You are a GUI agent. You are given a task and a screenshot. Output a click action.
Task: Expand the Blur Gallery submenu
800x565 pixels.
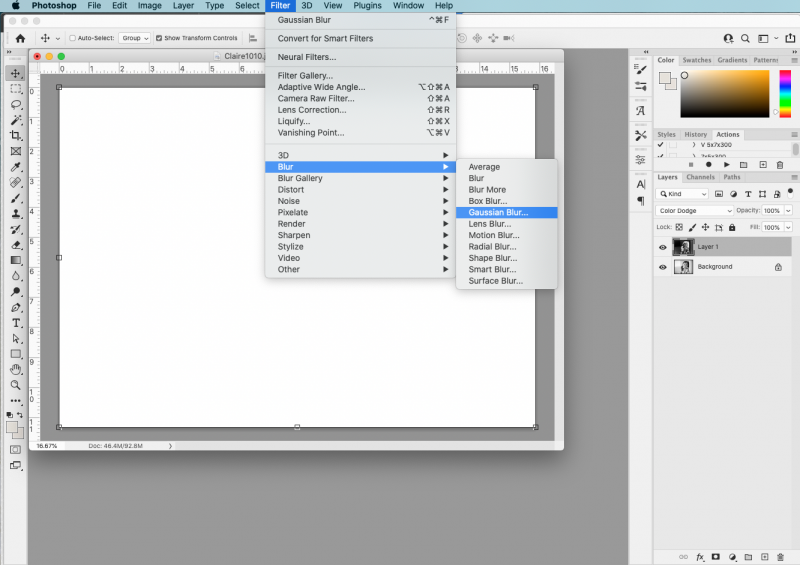360,178
